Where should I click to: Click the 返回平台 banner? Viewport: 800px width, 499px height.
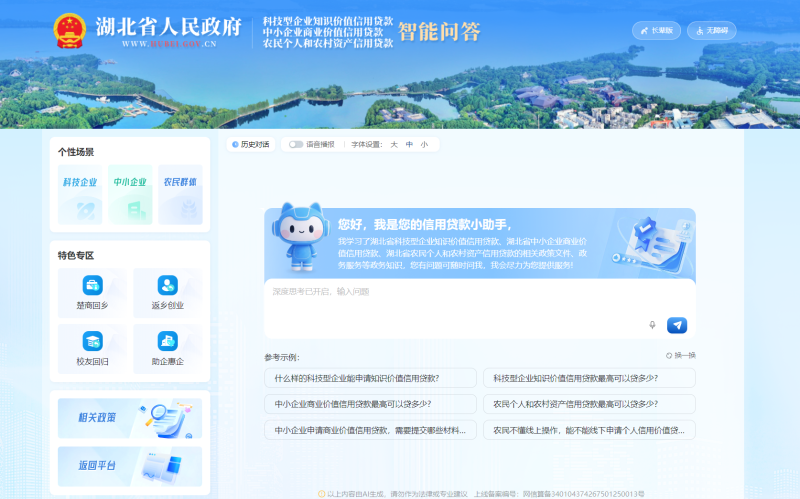coord(130,466)
